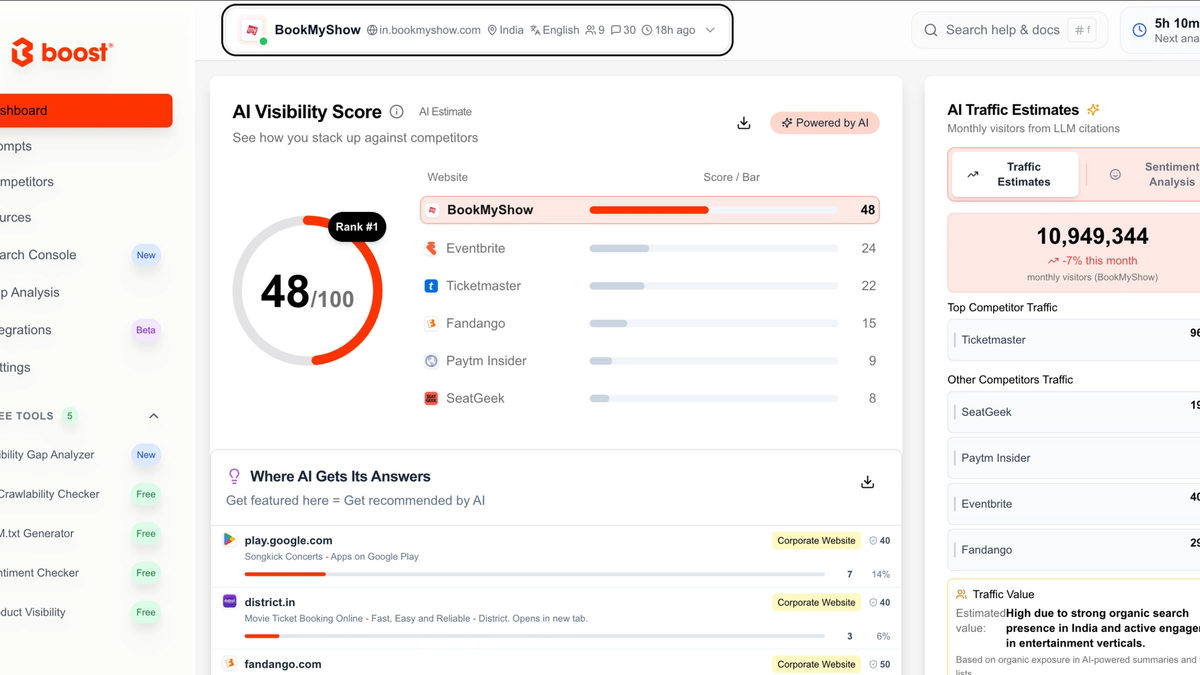
Task: Click the district.in favicon icon
Action: (230, 601)
